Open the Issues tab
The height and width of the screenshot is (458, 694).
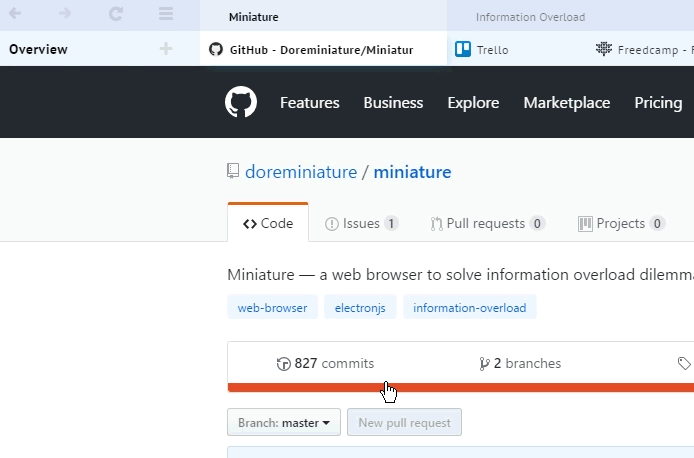[x=361, y=224]
